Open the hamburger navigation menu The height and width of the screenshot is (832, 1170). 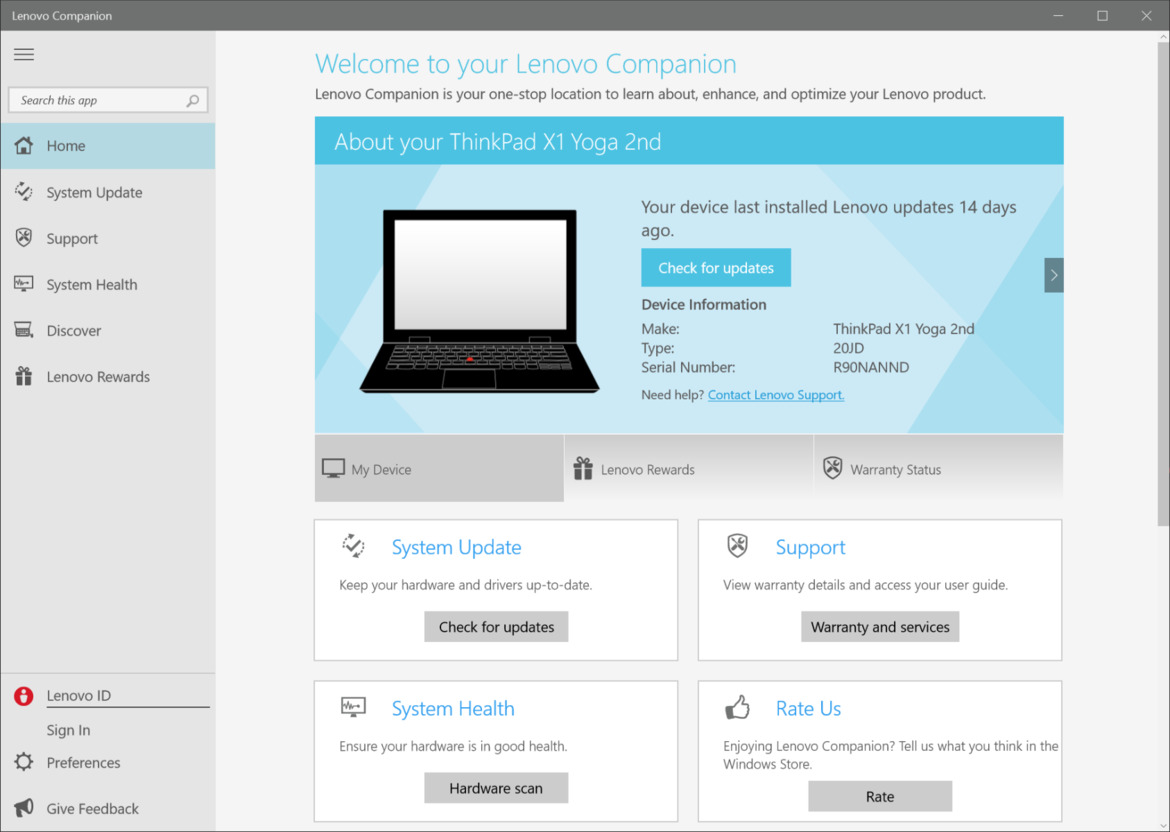(x=24, y=54)
